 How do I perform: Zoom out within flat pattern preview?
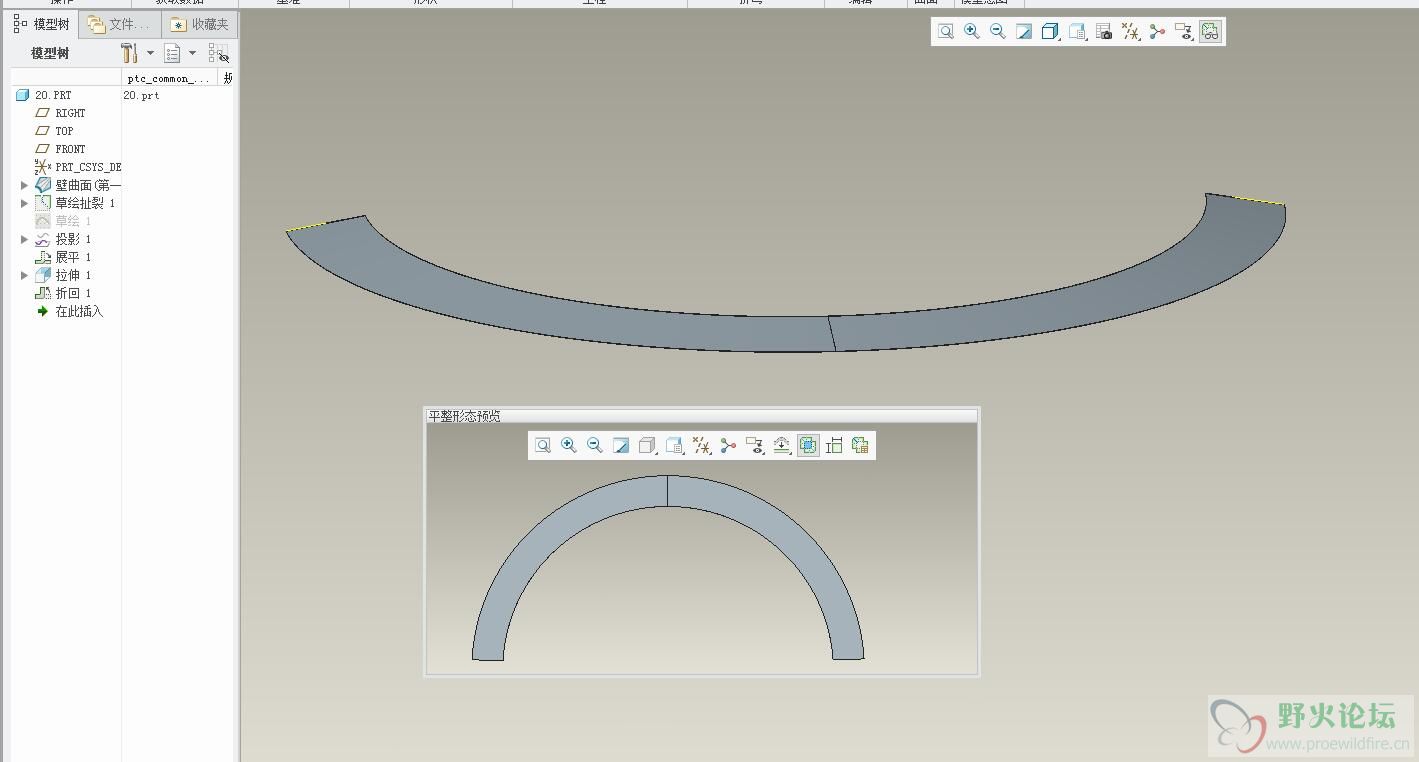tap(595, 446)
